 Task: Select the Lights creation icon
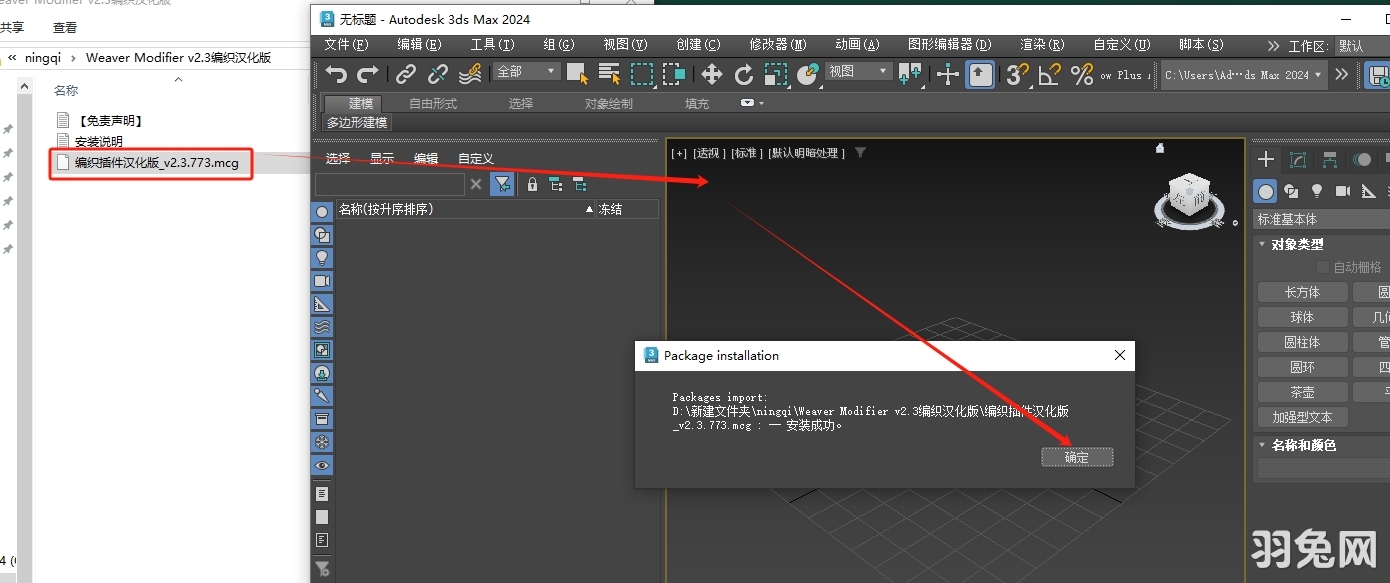point(1317,191)
